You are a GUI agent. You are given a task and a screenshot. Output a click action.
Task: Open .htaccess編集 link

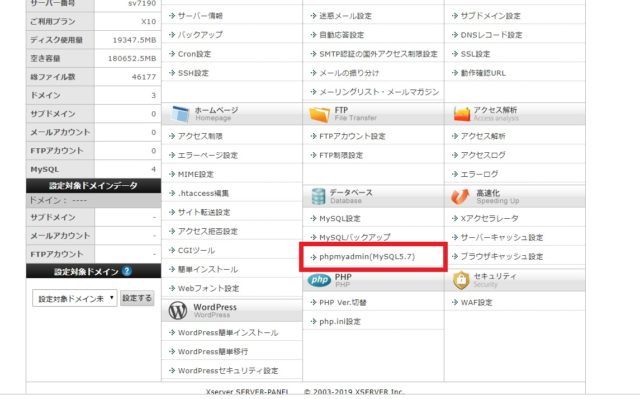(203, 193)
